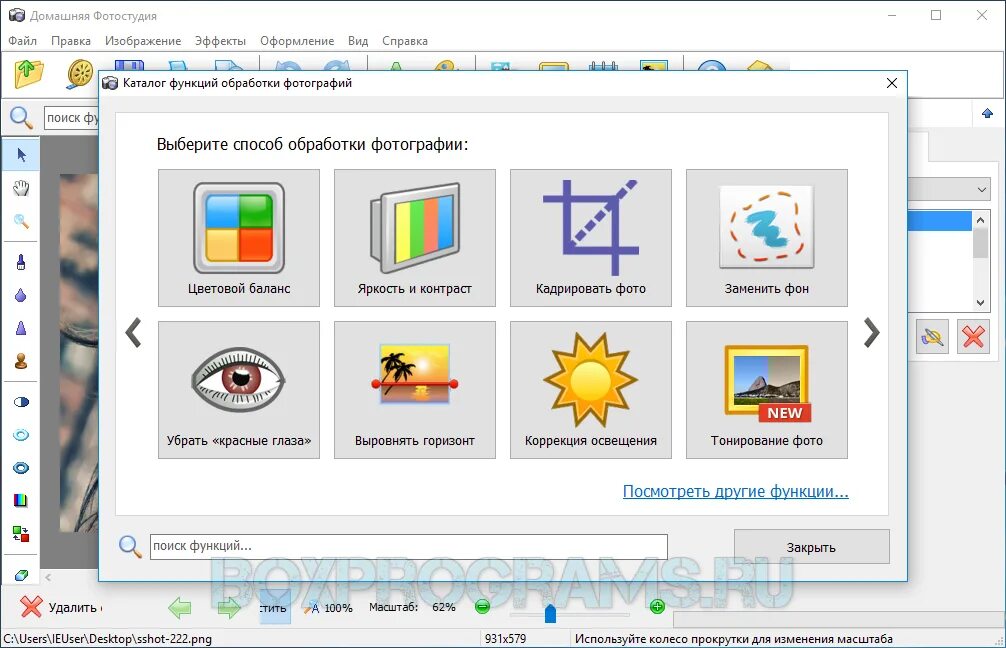Screen dimensions: 1006x648
Task: Select the eraser tool
Action: click(x=21, y=575)
